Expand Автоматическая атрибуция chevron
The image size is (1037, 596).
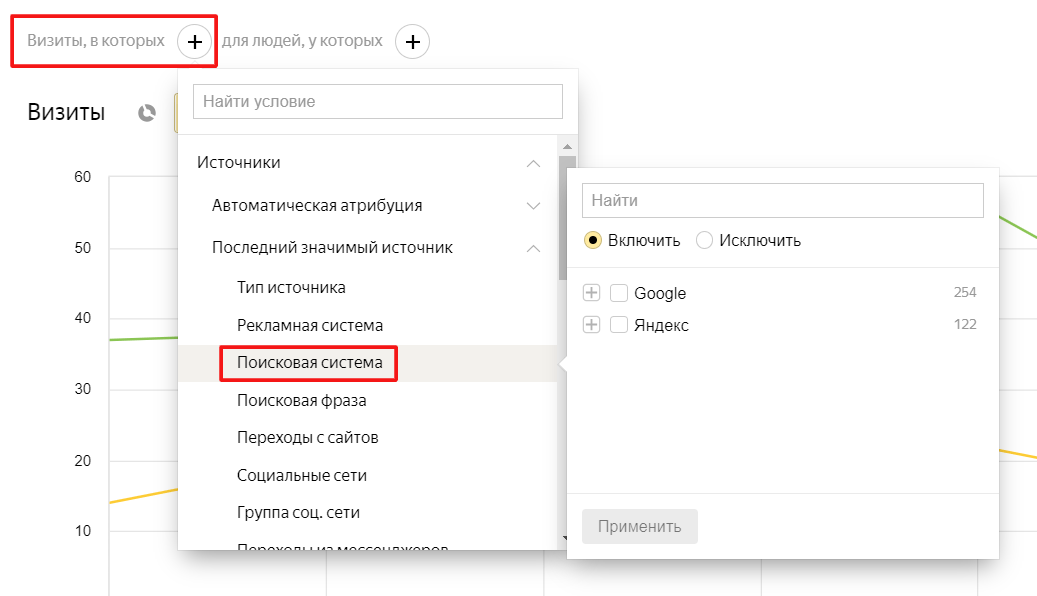pyautogui.click(x=533, y=206)
